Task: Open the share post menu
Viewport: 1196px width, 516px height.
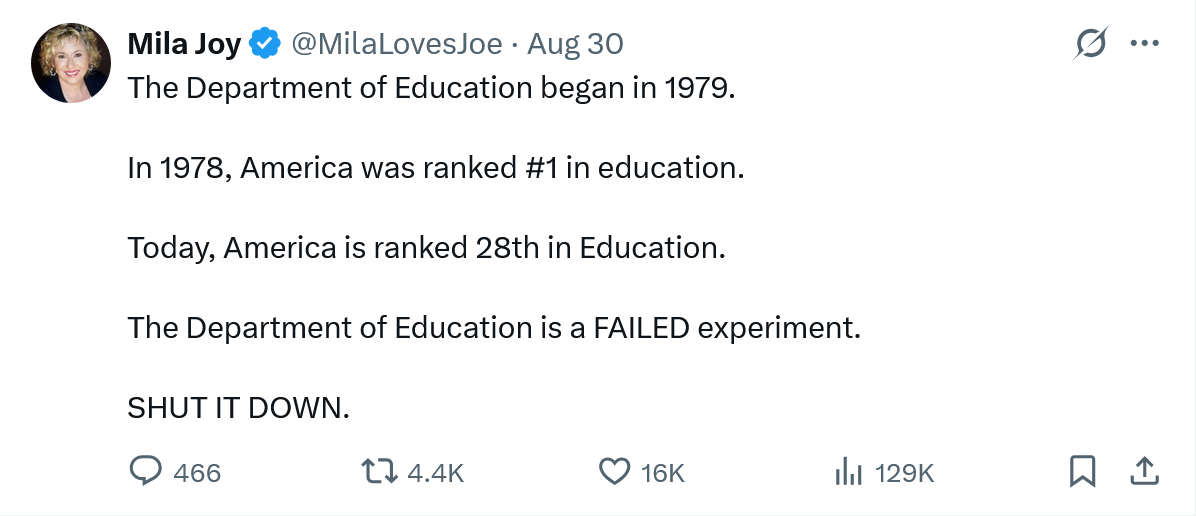Action: pos(1144,471)
